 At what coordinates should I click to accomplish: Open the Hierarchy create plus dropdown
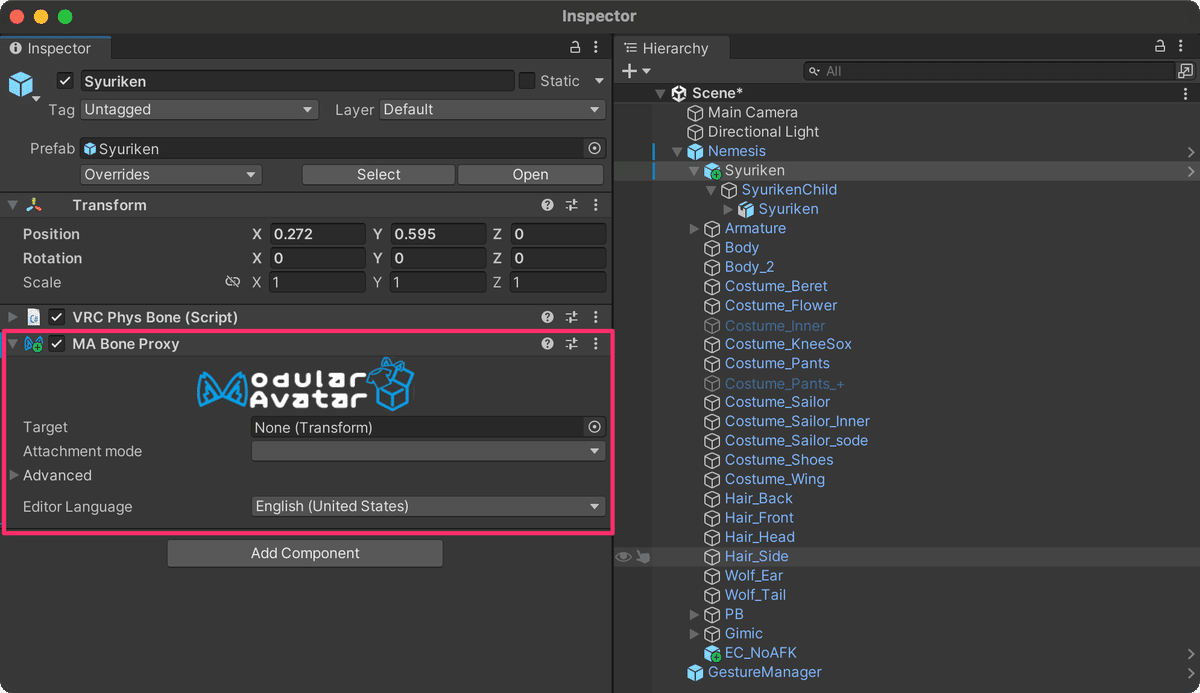click(636, 71)
